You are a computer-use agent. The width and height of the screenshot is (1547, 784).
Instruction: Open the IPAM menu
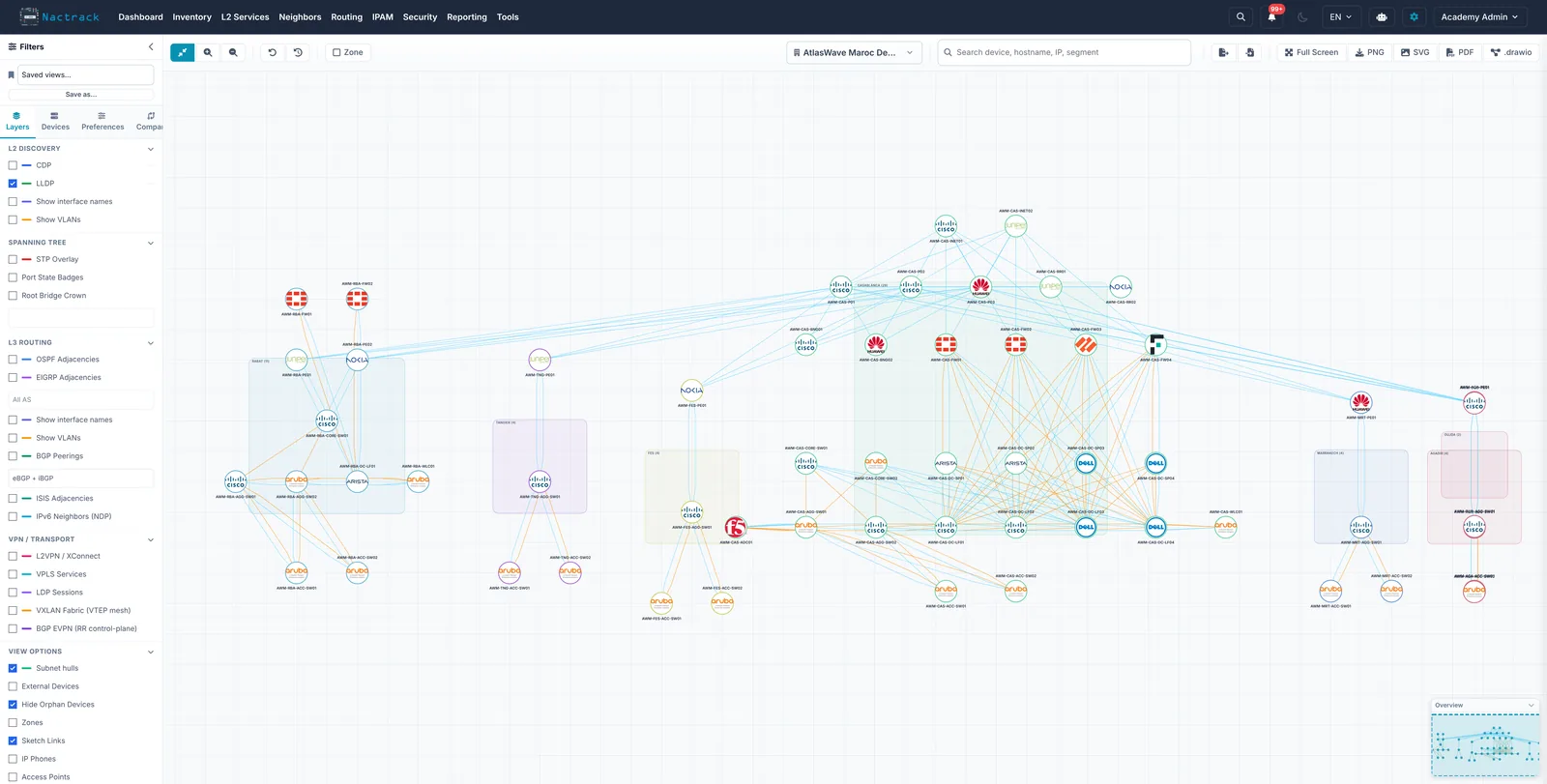[383, 16]
